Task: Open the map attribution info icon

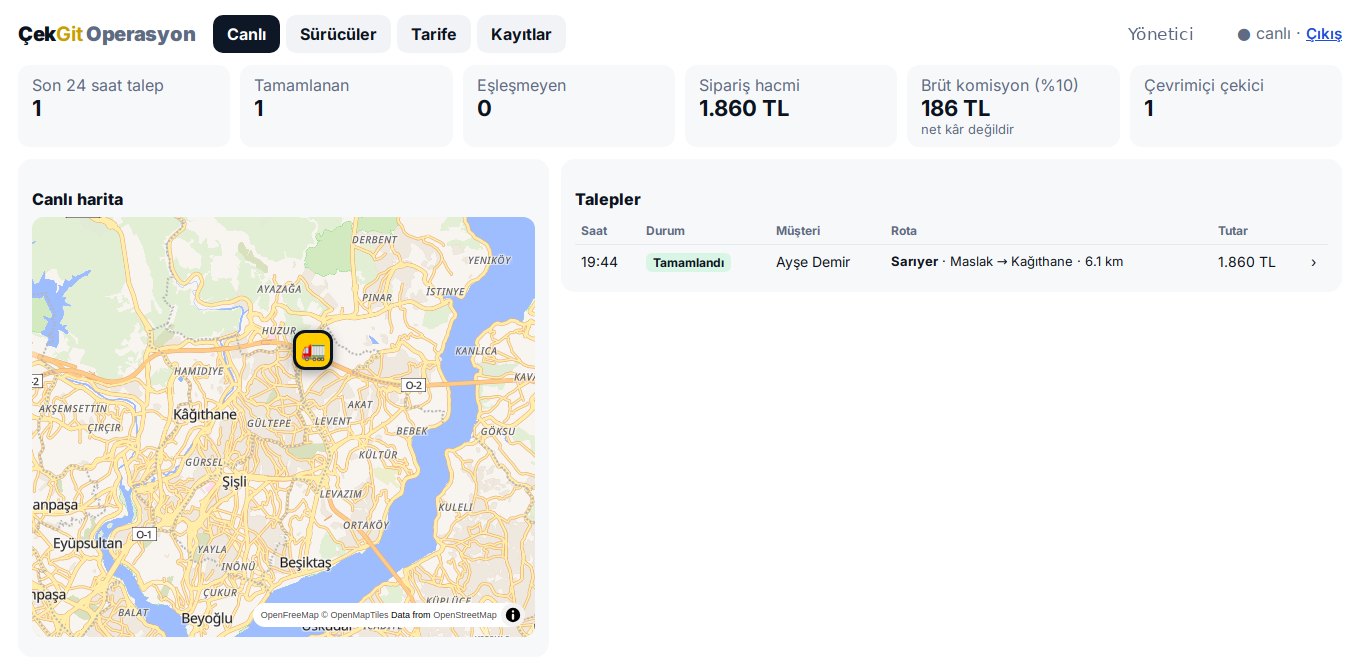Action: (513, 615)
